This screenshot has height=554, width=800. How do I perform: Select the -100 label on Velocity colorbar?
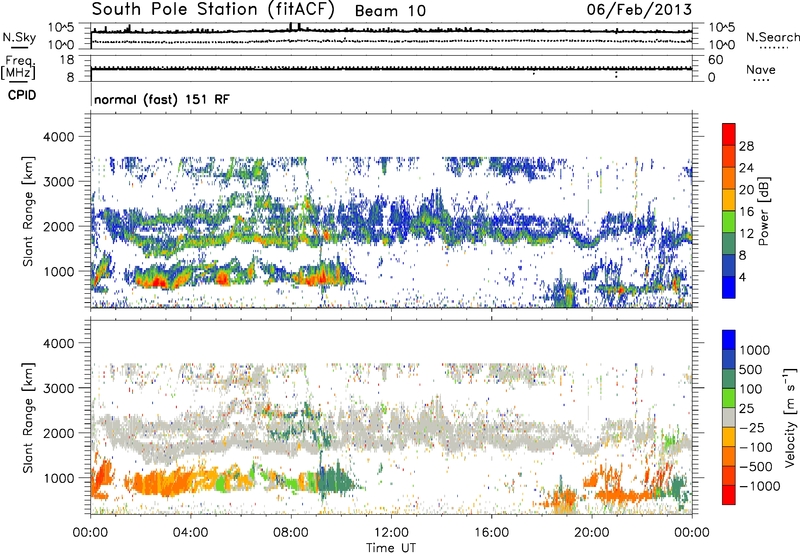click(756, 447)
